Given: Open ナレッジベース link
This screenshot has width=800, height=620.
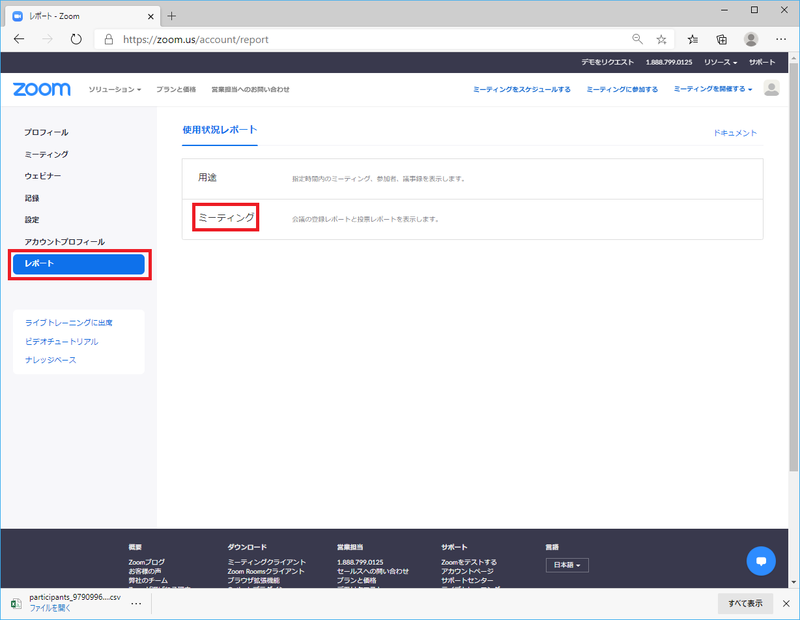Looking at the screenshot, I should [51, 360].
